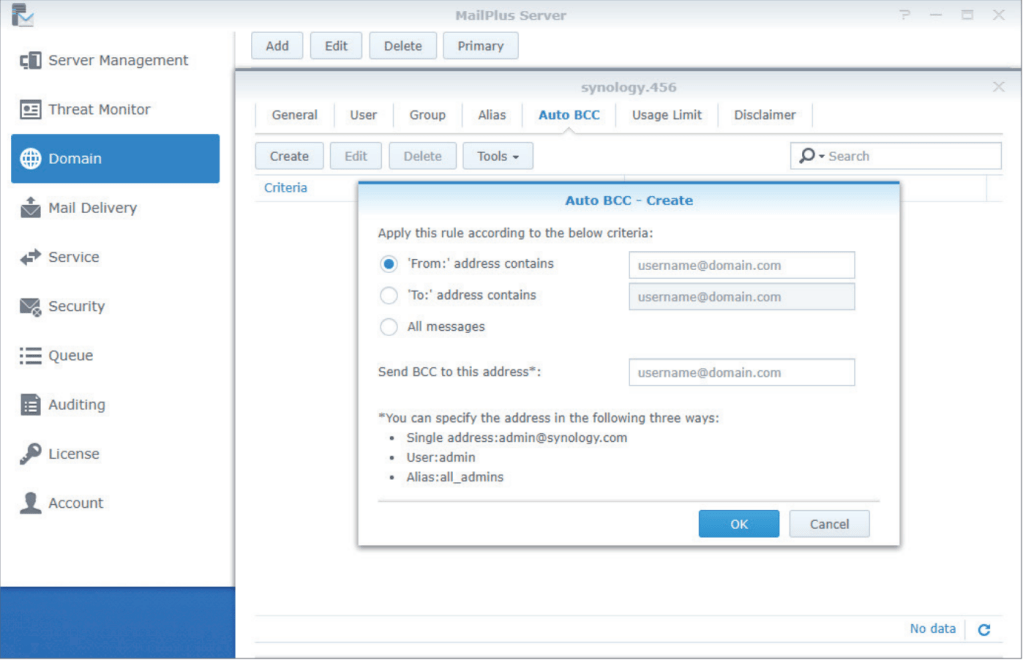The width and height of the screenshot is (1023, 660).
Task: Select the 'To:' address contains radio option
Action: coord(389,296)
